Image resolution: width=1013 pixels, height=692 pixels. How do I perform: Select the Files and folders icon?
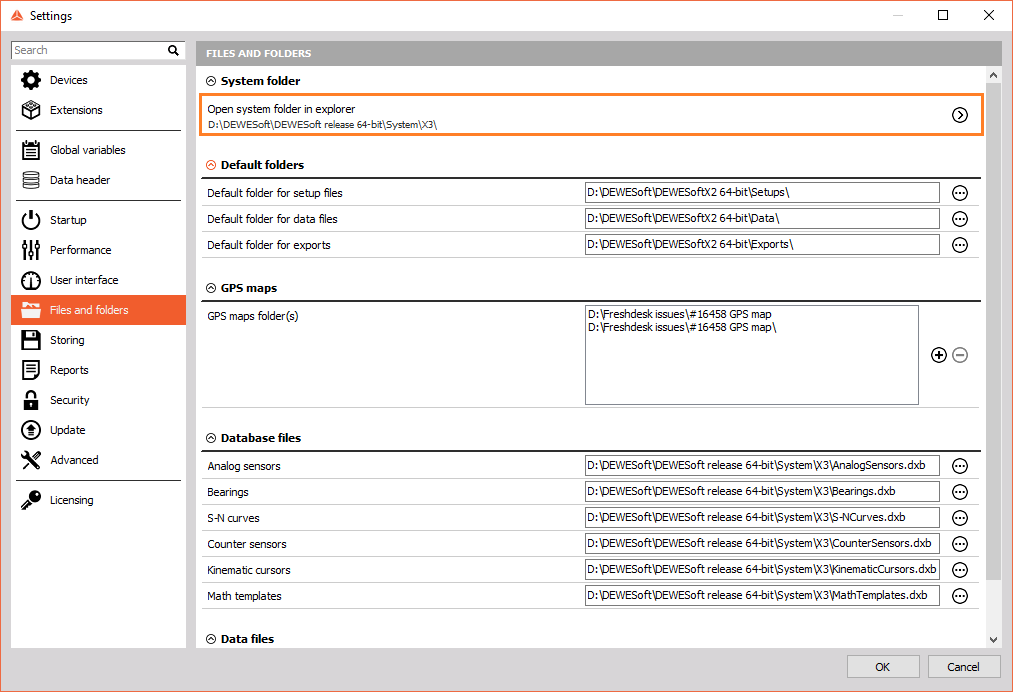pyautogui.click(x=31, y=310)
